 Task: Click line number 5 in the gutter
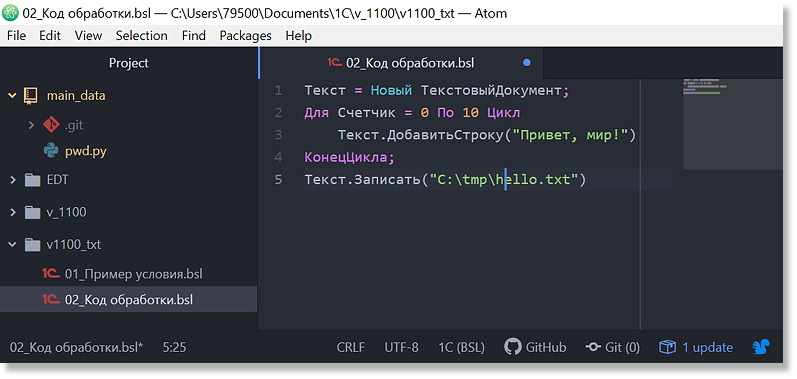(278, 180)
